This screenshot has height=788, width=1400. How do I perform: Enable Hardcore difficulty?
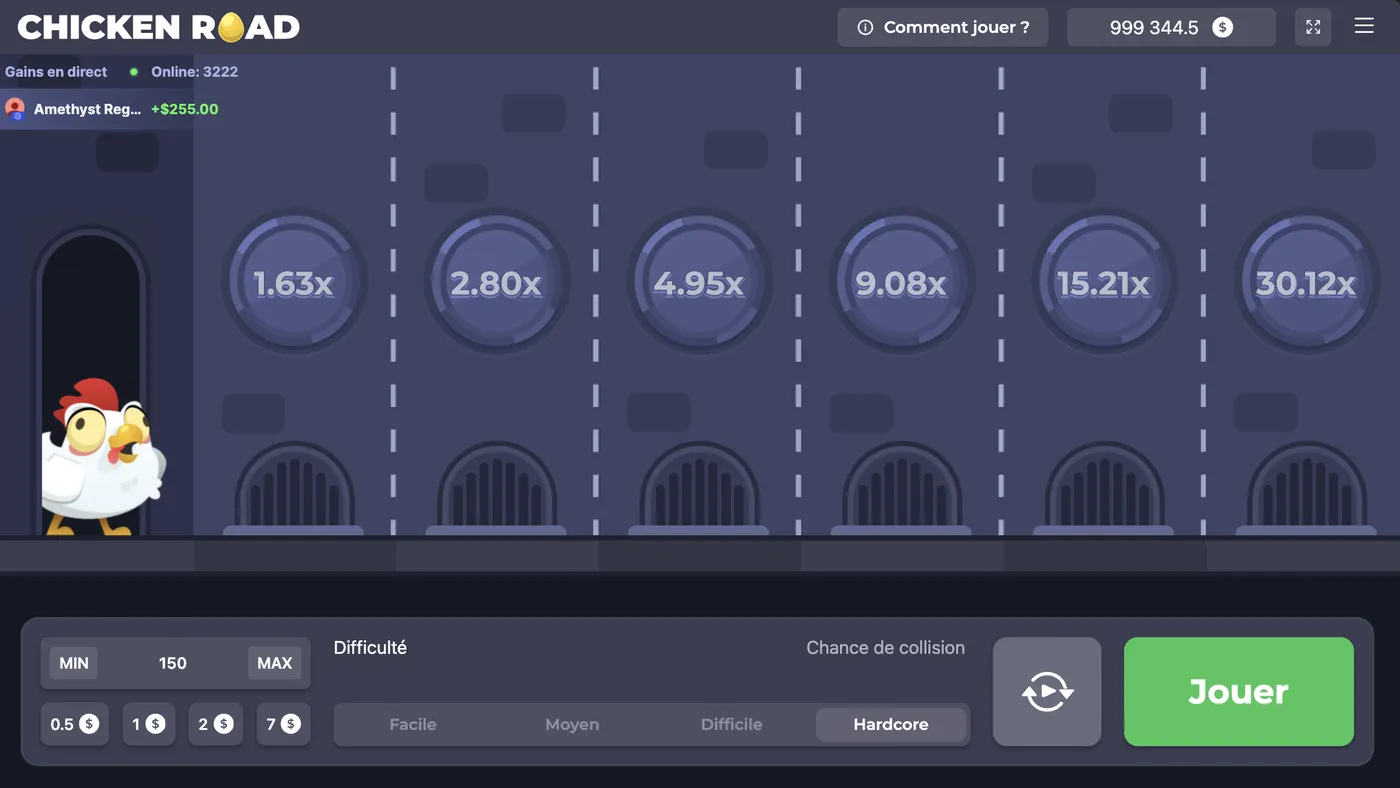[891, 724]
